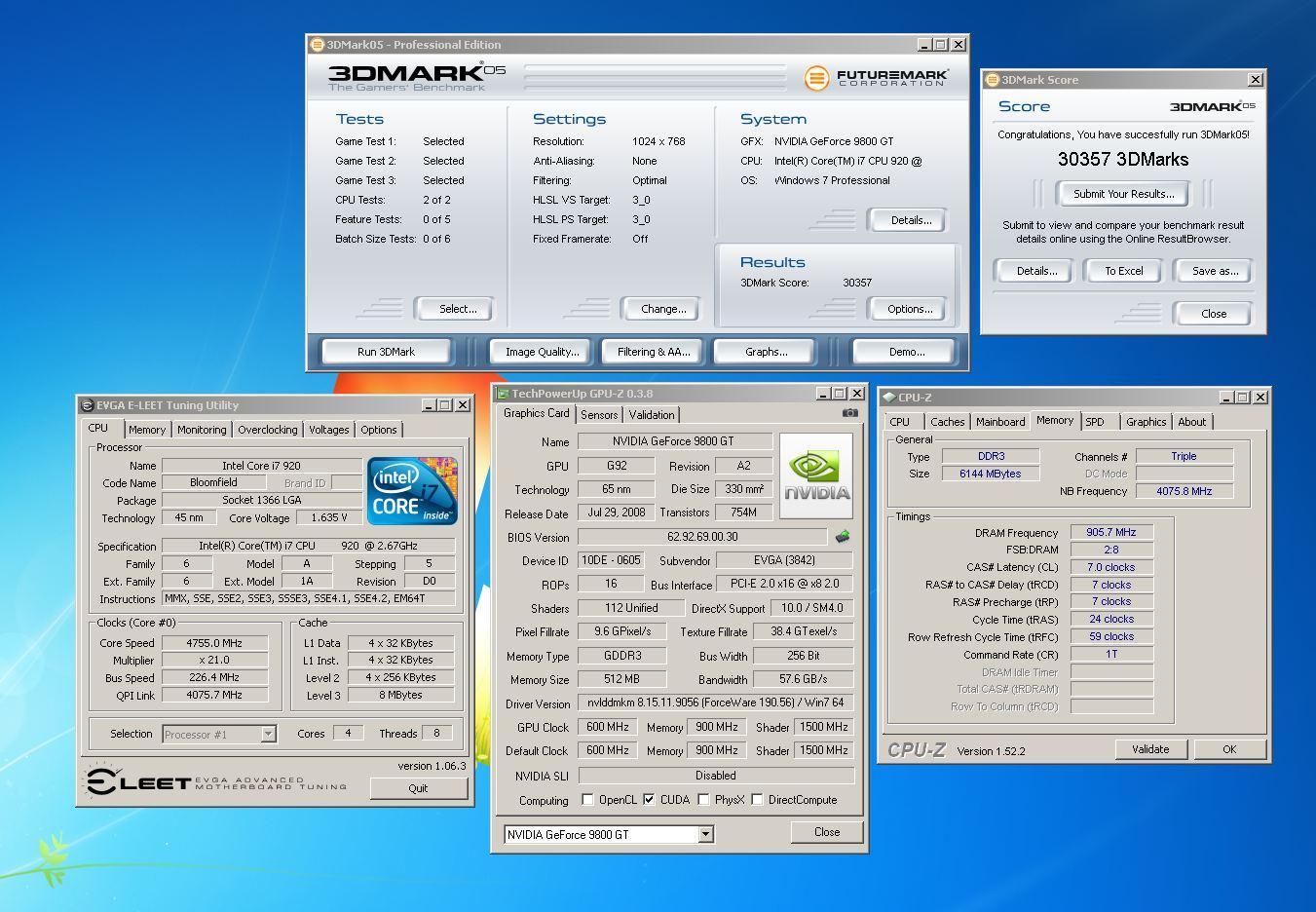Open the Validation tab in GPU-Z

[x=652, y=415]
